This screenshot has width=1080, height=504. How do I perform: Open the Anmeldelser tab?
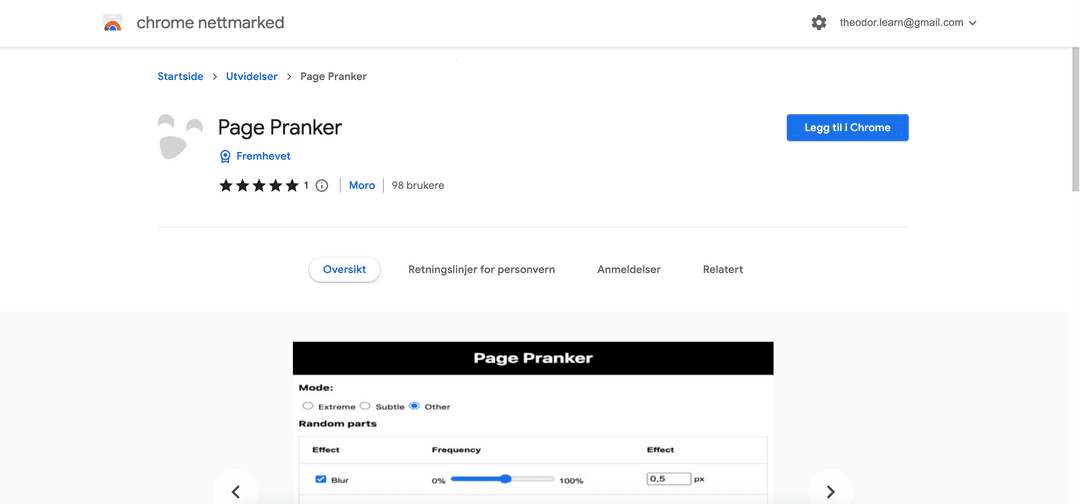629,269
